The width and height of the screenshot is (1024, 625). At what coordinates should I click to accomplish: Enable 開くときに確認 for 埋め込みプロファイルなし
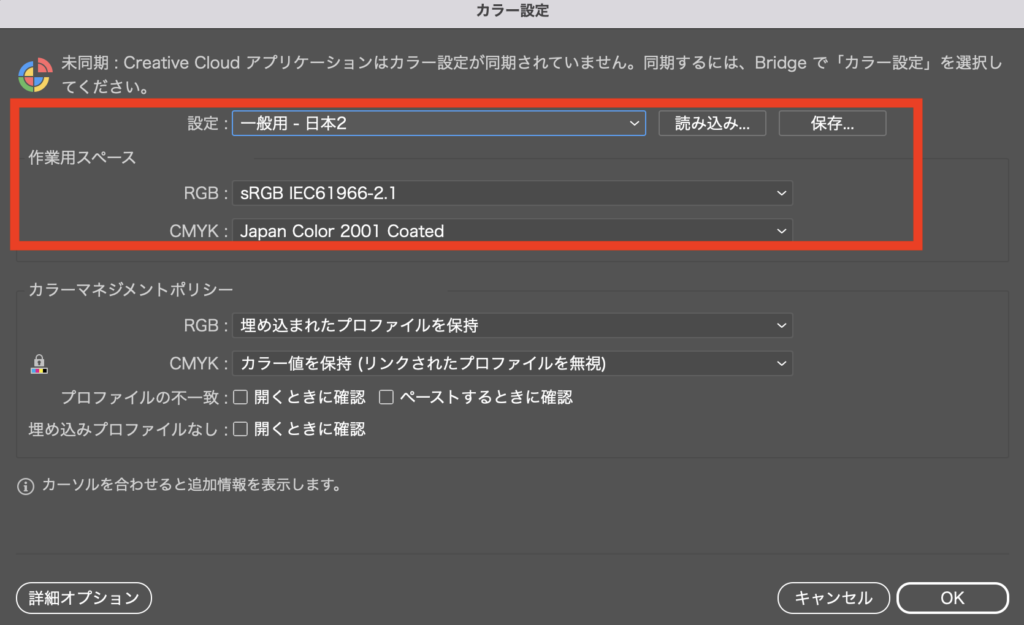(241, 429)
